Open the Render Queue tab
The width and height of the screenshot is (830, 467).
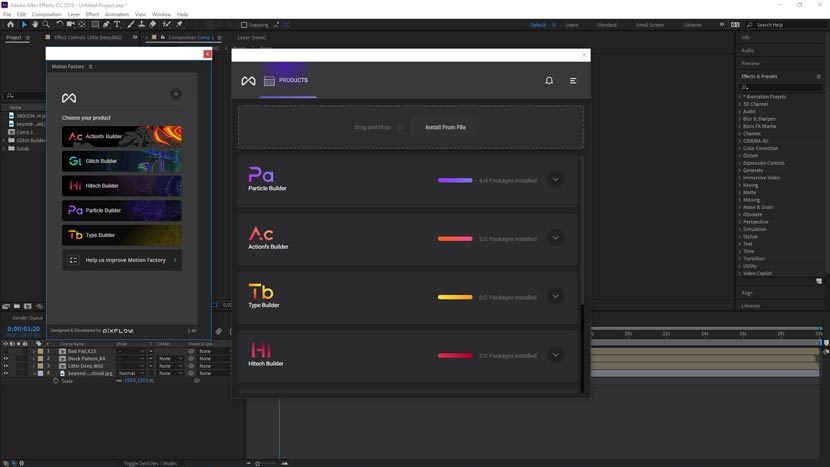click(28, 318)
